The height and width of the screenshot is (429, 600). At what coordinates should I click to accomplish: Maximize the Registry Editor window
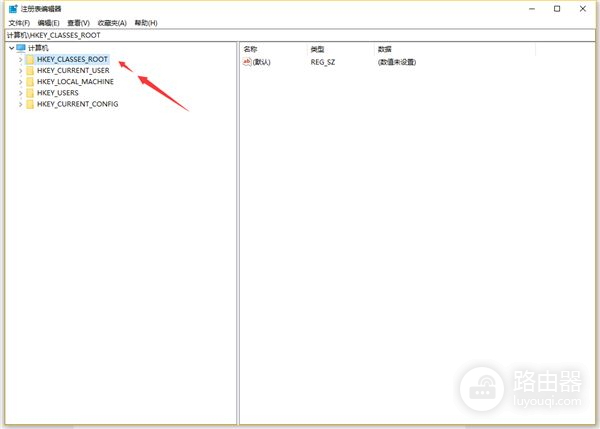pyautogui.click(x=557, y=9)
